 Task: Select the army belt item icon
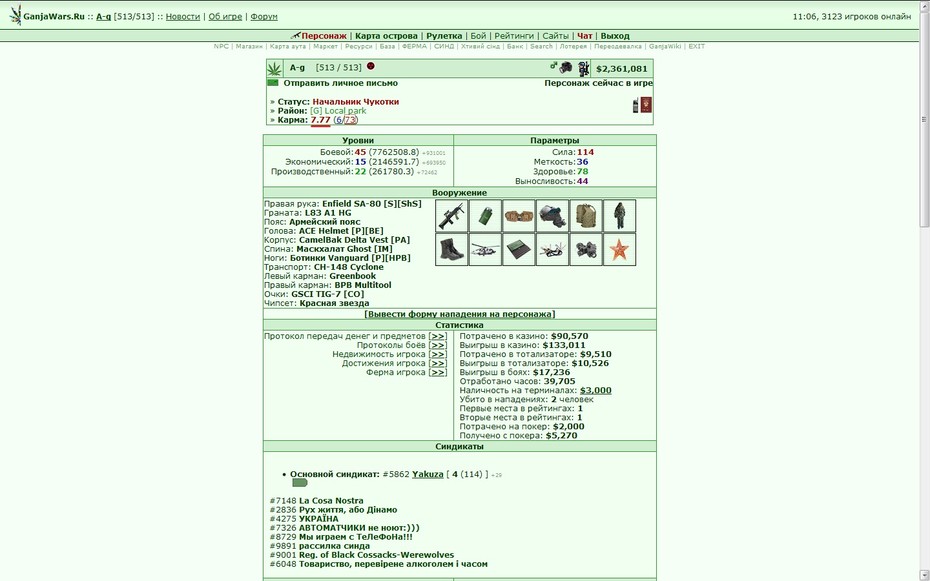(x=519, y=216)
